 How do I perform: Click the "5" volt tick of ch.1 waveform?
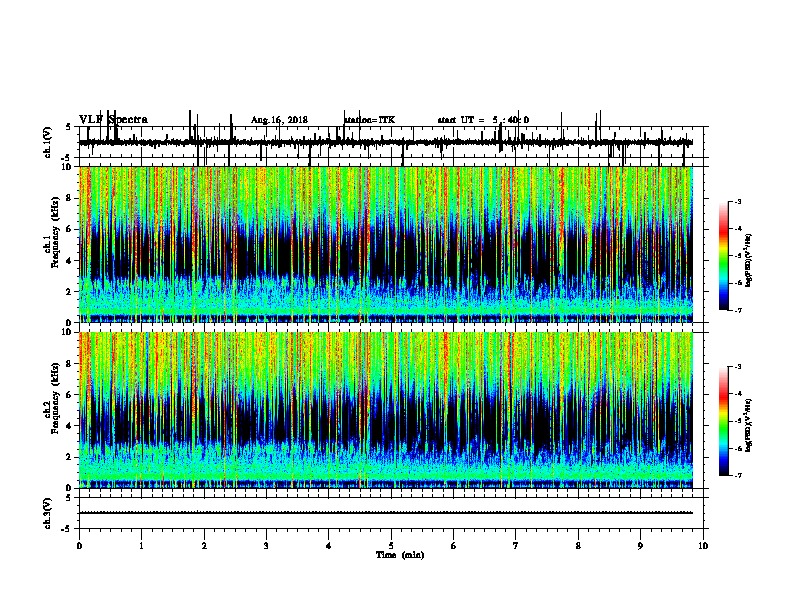[x=68, y=127]
